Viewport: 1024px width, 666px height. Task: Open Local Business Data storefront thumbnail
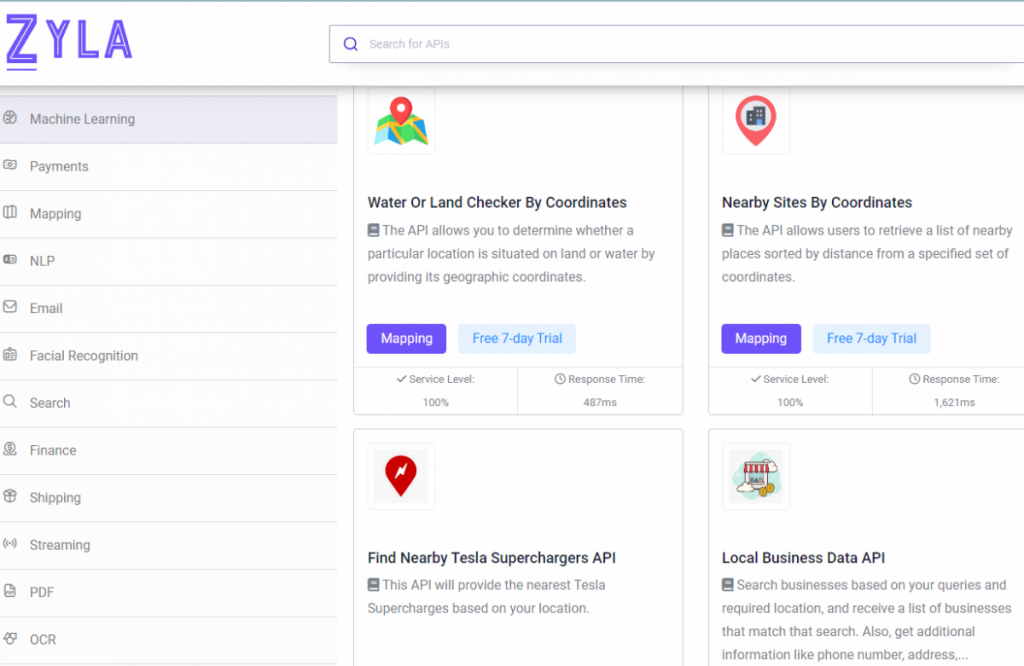coord(756,476)
